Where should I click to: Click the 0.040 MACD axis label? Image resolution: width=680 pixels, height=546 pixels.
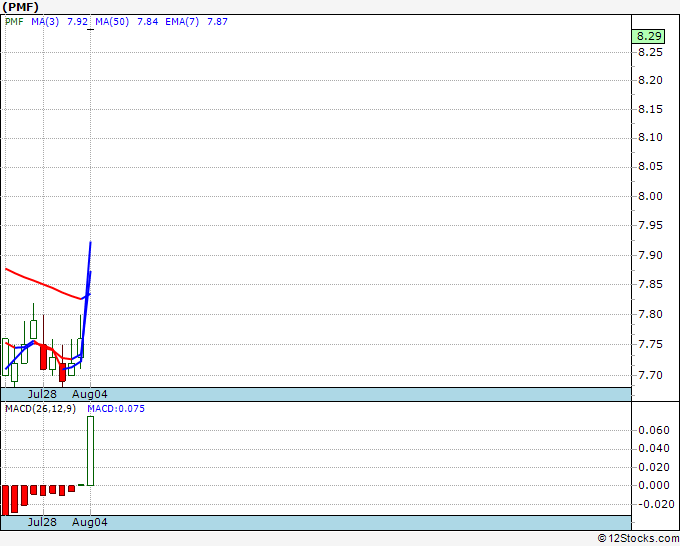tap(654, 448)
